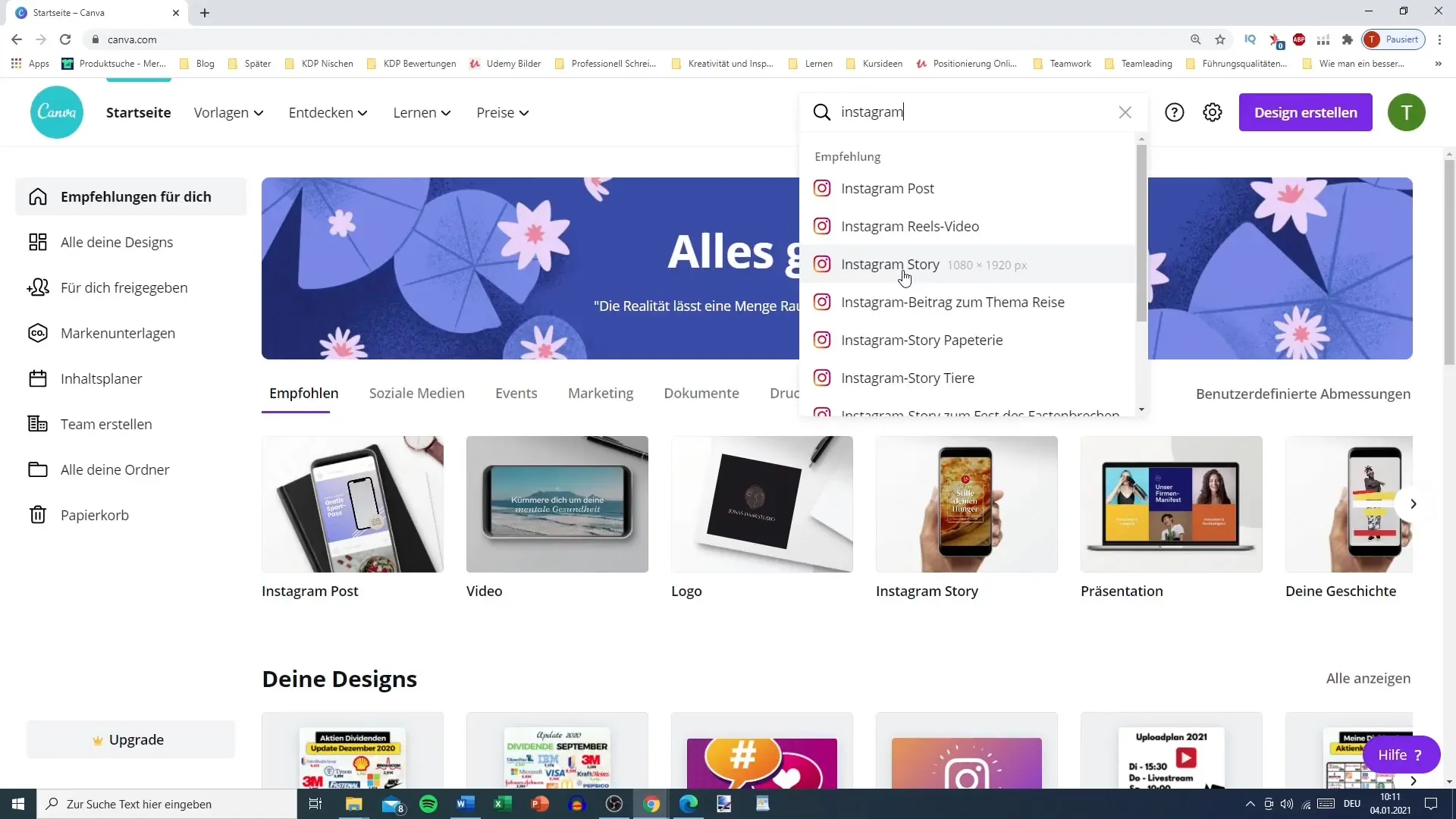Open the Logo design thumbnail

pyautogui.click(x=762, y=504)
